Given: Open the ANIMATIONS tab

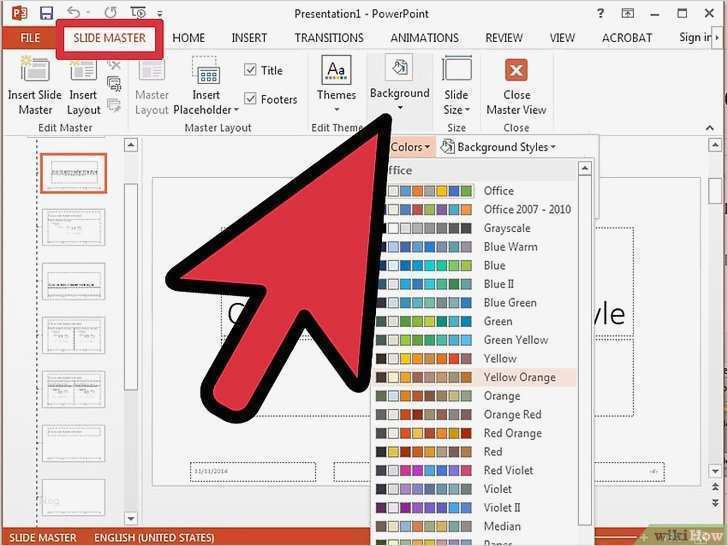Looking at the screenshot, I should 424,38.
